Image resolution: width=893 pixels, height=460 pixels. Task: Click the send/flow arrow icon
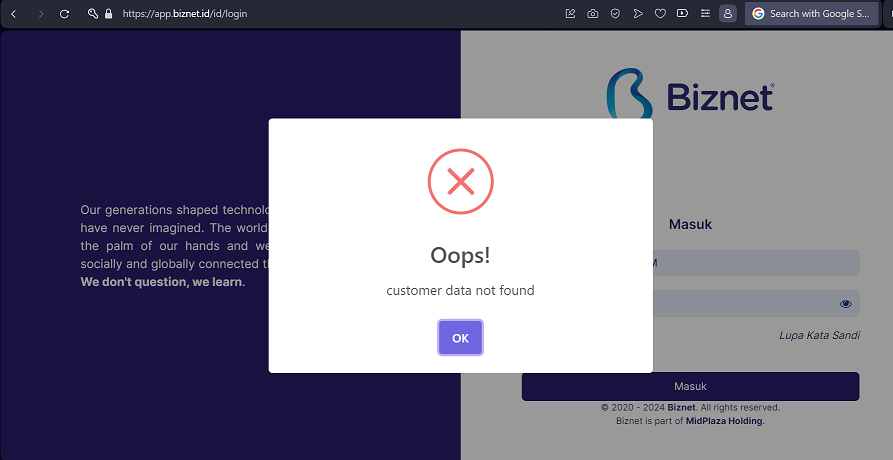point(638,14)
